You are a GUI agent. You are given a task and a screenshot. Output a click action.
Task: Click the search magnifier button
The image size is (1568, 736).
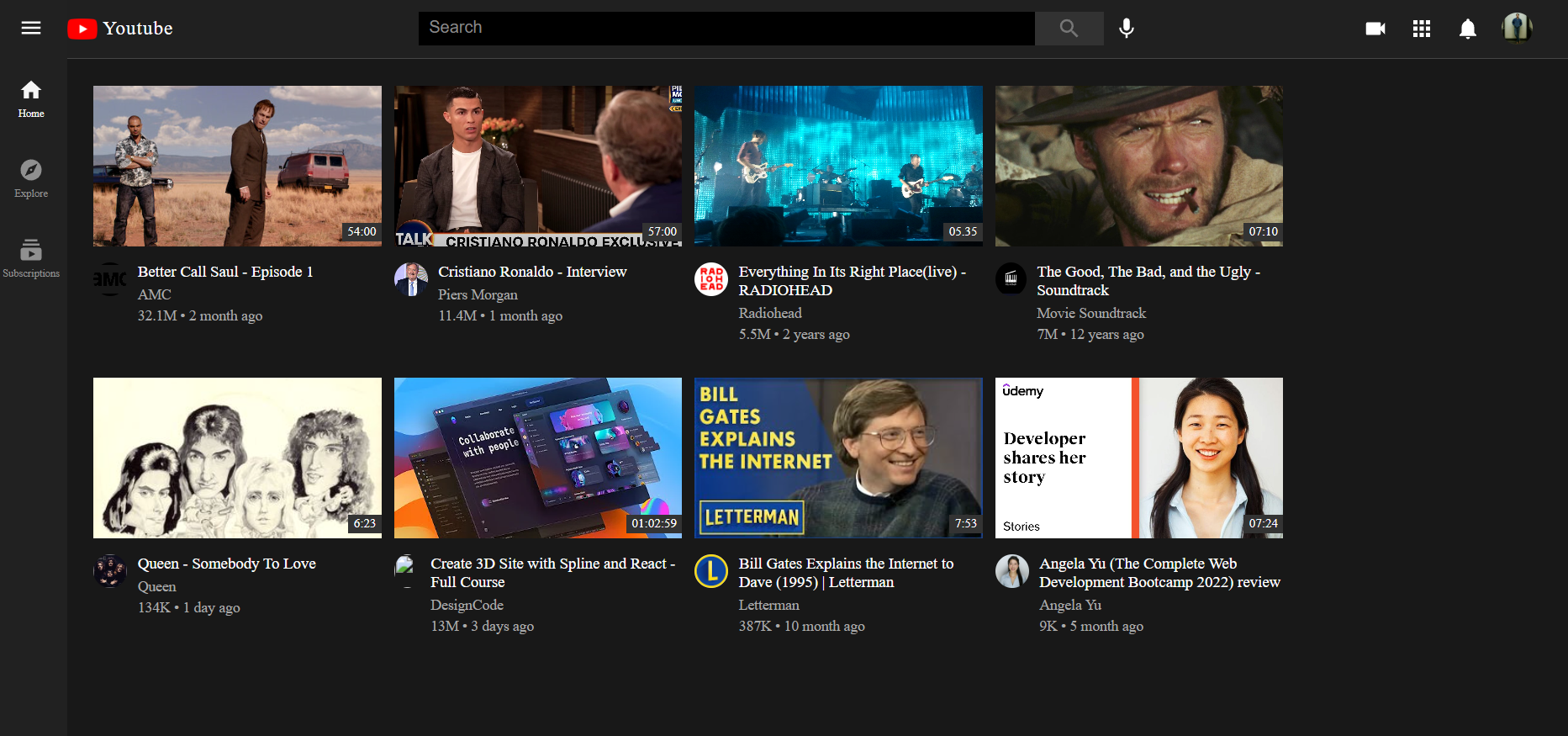(x=1069, y=29)
